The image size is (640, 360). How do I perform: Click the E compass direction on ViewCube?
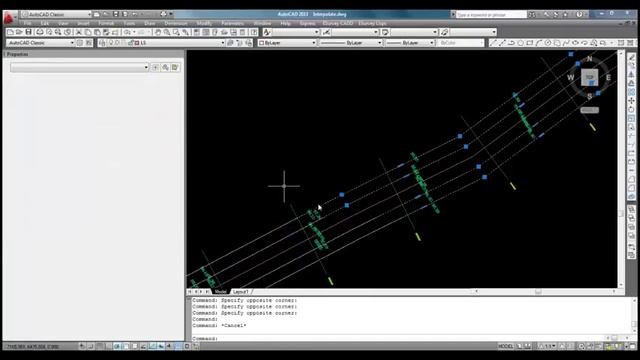[608, 77]
